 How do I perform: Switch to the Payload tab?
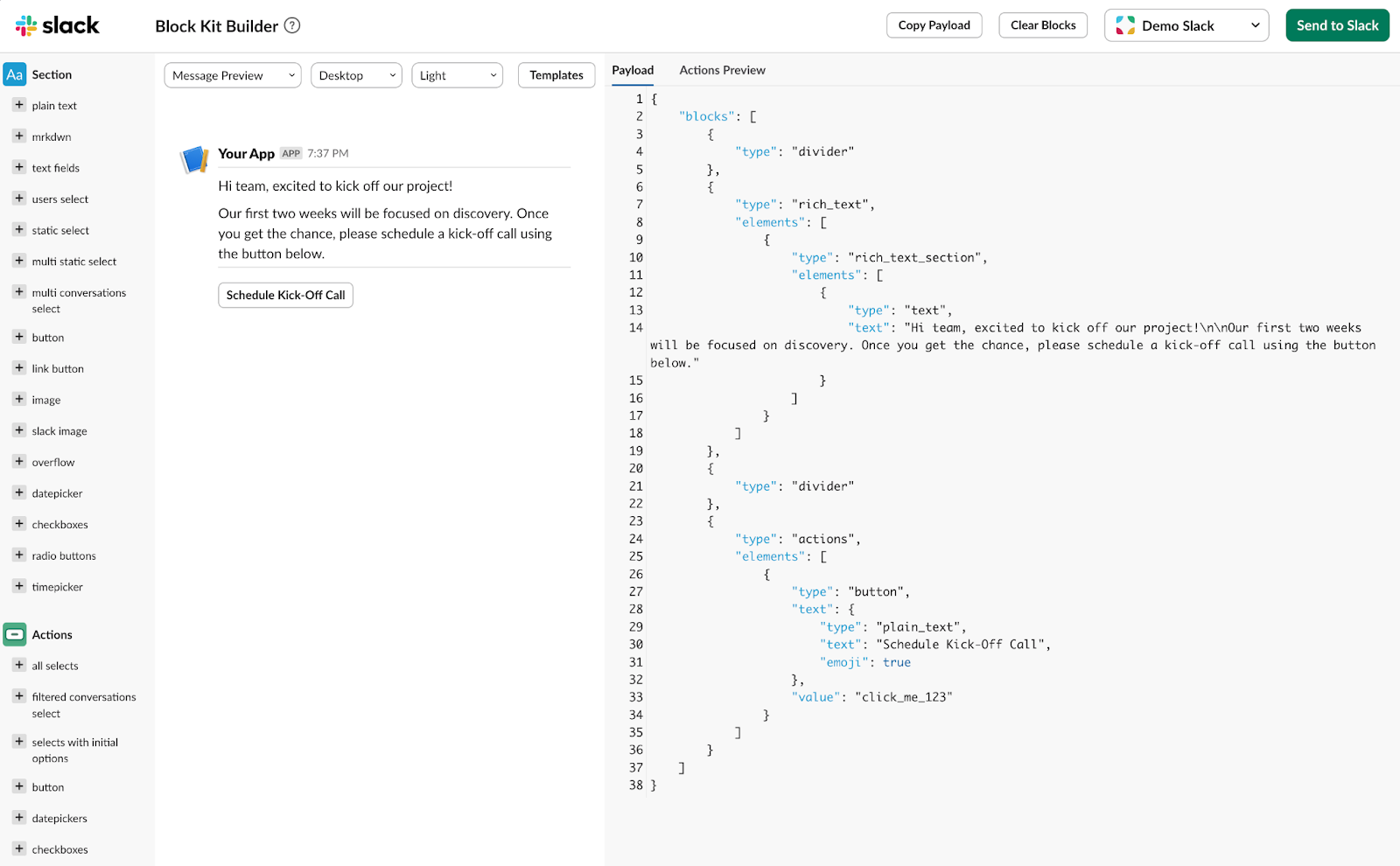633,70
